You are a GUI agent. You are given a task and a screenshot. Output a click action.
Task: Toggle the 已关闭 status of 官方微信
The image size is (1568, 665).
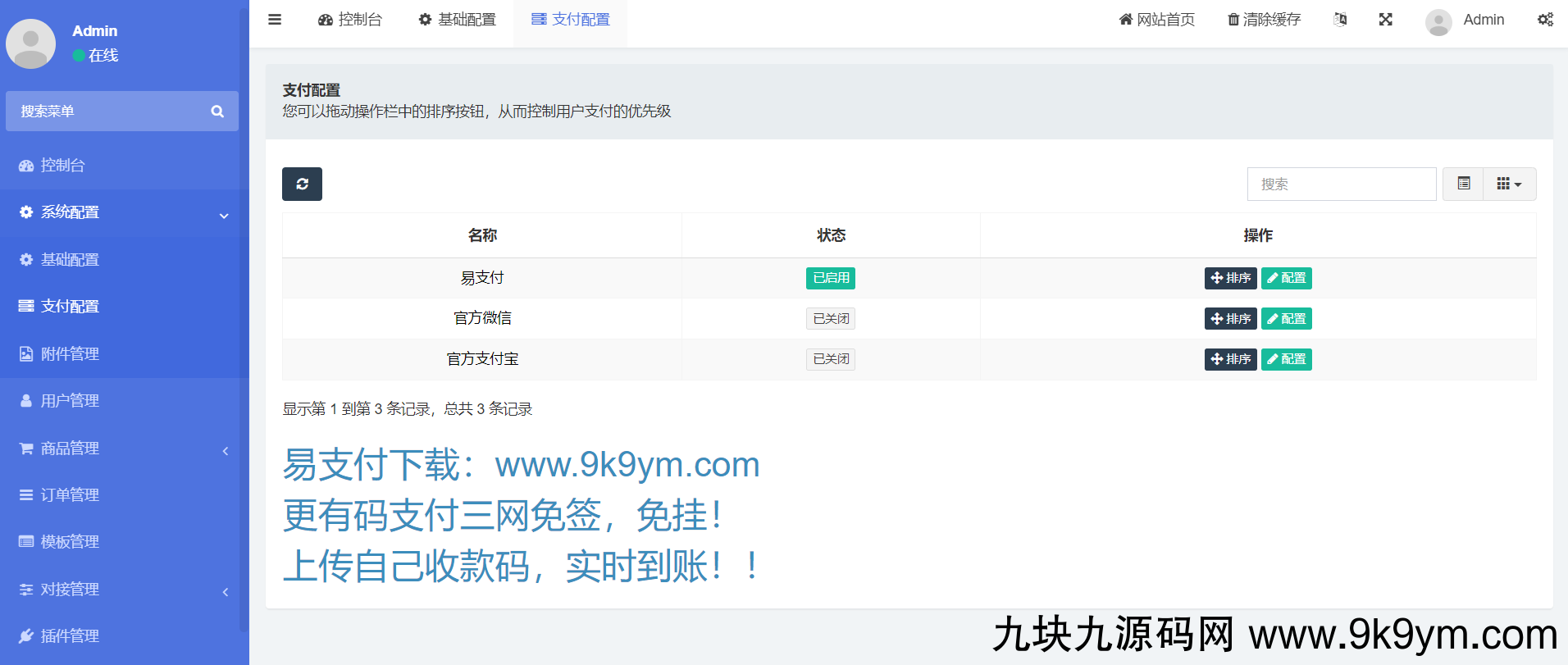point(830,318)
